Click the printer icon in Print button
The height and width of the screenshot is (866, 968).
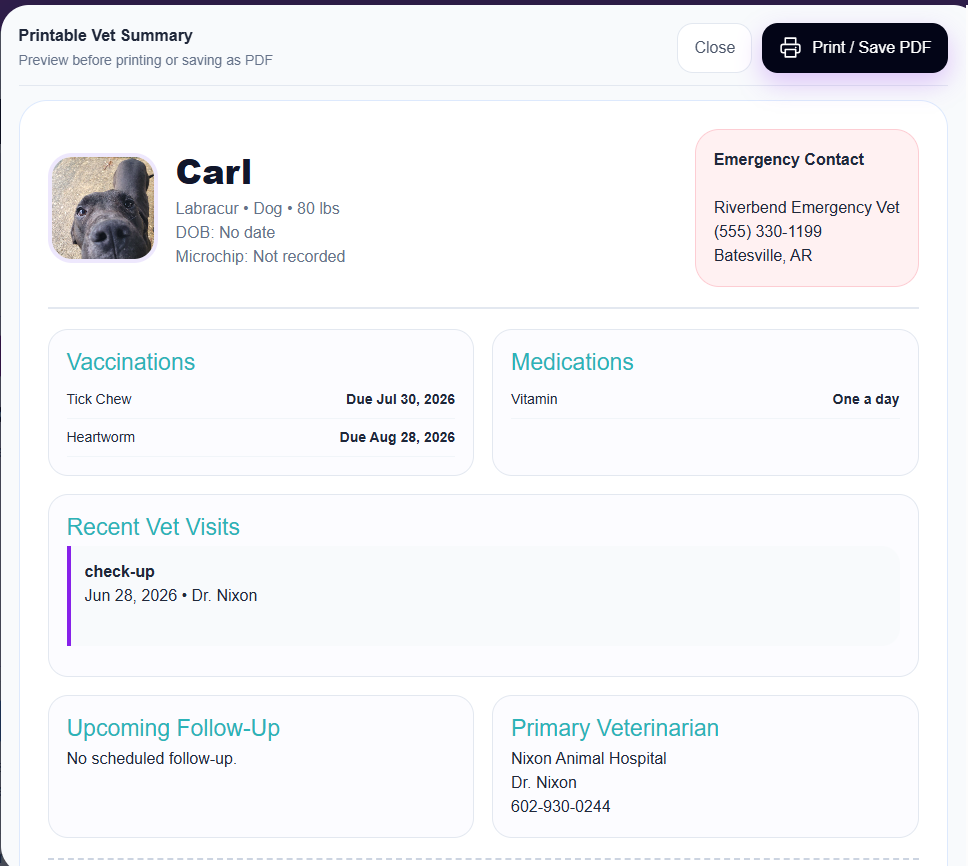coord(790,48)
